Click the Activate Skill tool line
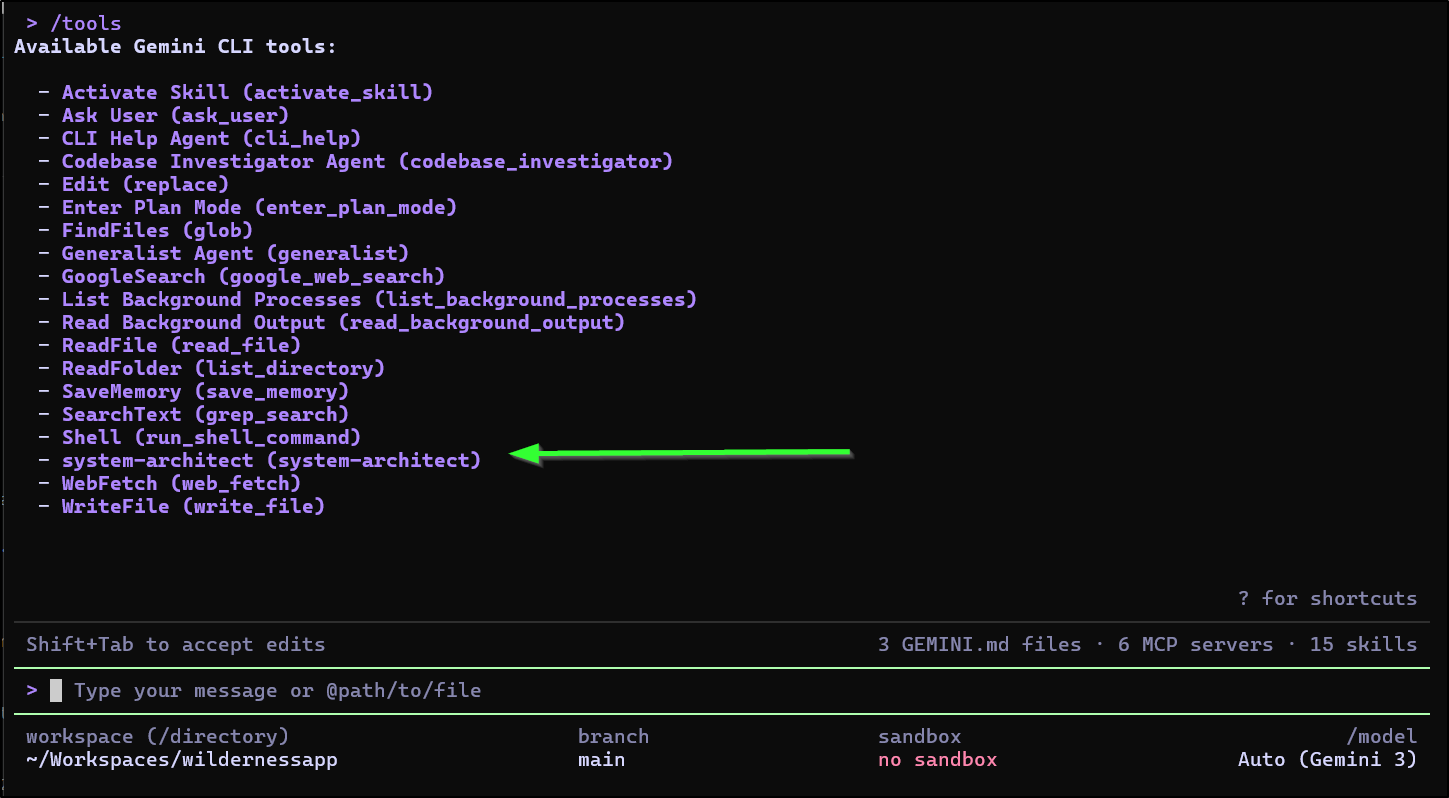Screen dimensions: 1449x798 point(247,92)
